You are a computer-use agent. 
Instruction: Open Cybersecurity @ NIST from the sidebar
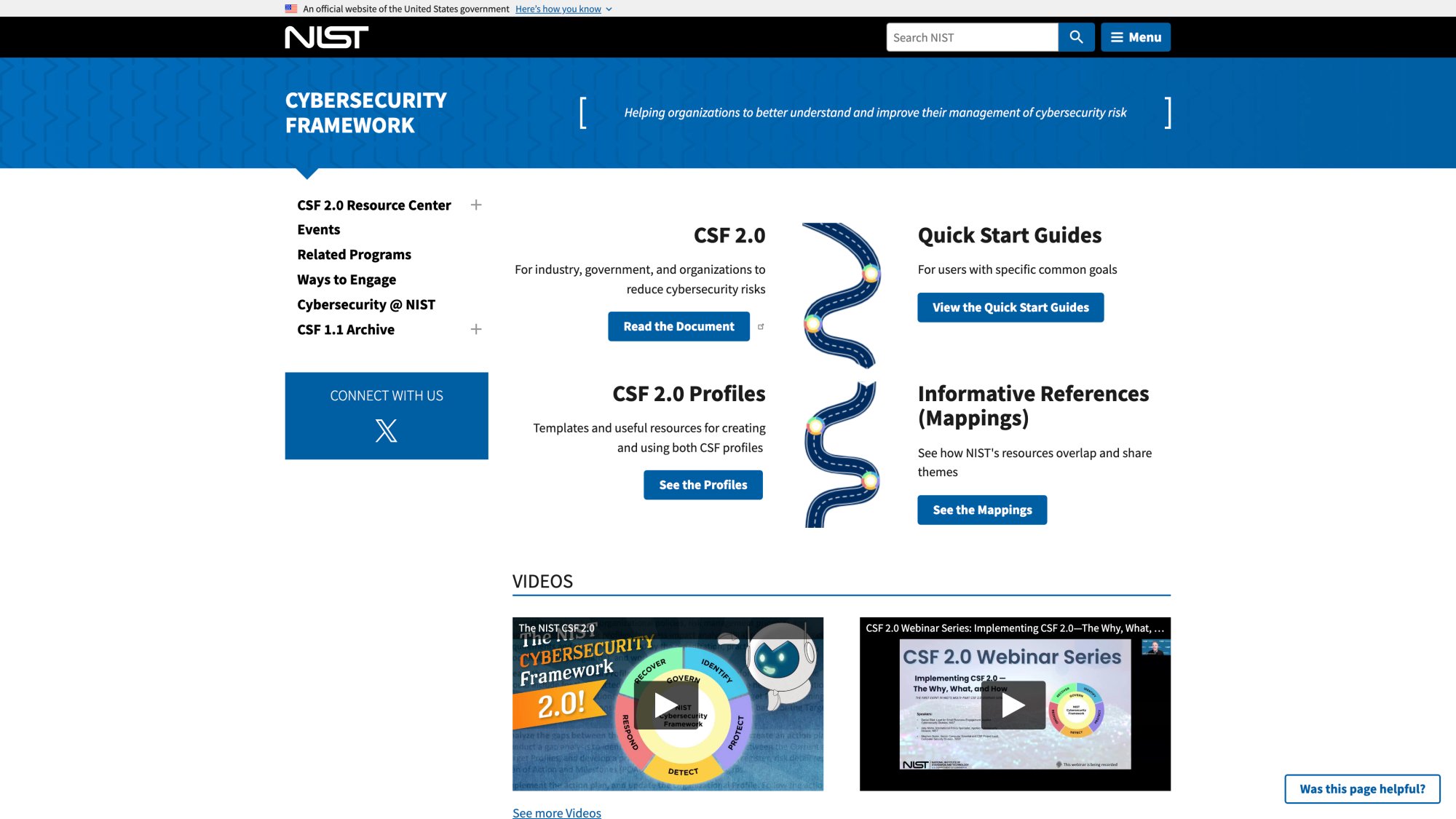(x=366, y=304)
